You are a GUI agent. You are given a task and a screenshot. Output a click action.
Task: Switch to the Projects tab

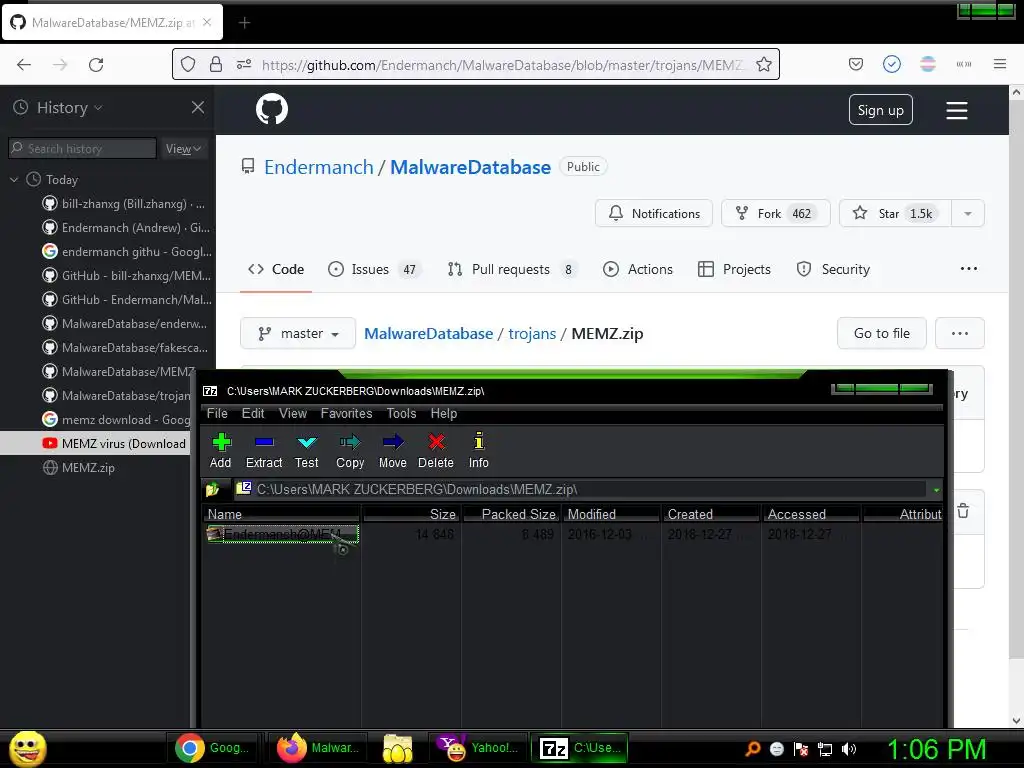pos(734,269)
